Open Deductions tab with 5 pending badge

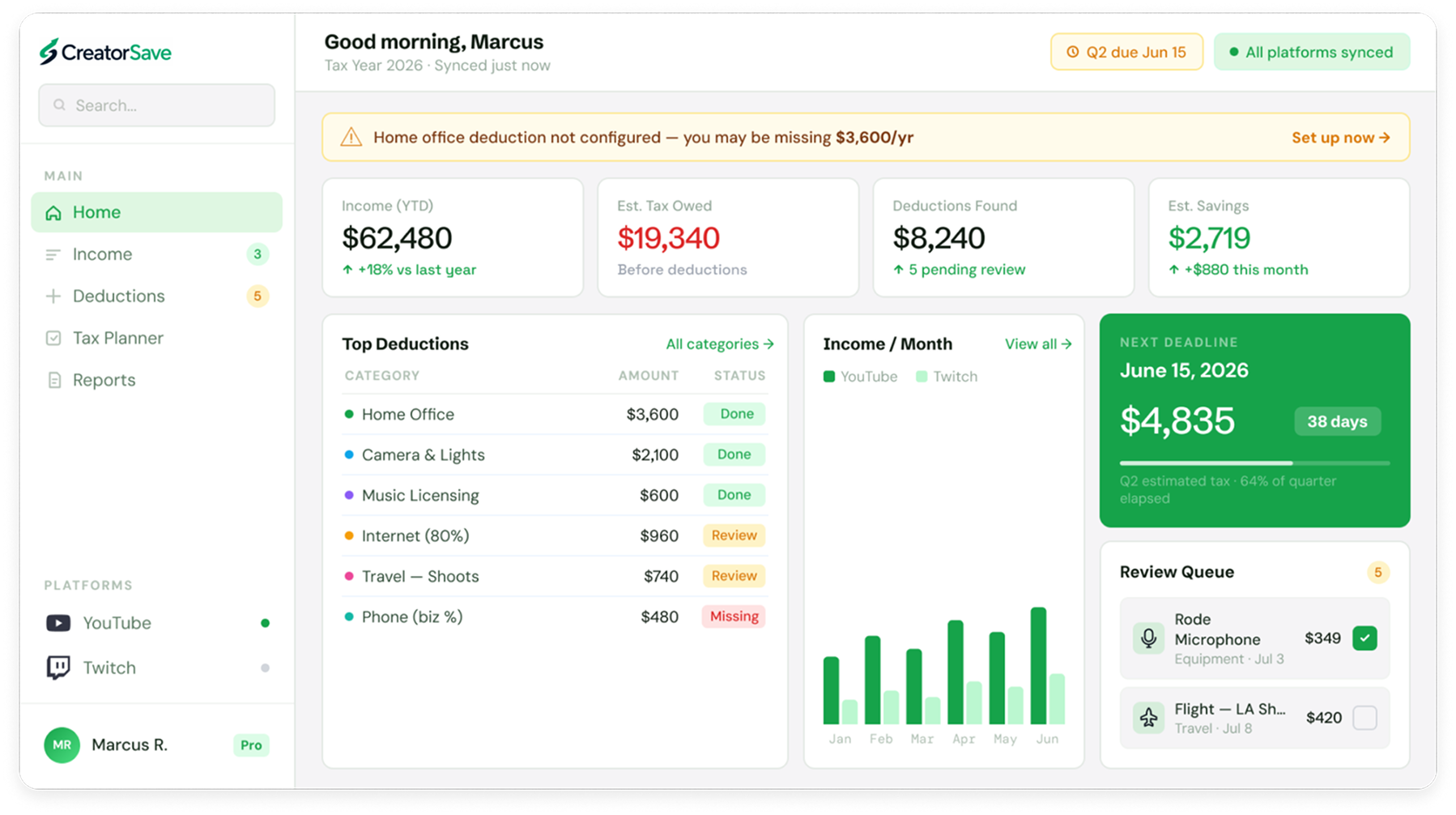coord(258,296)
